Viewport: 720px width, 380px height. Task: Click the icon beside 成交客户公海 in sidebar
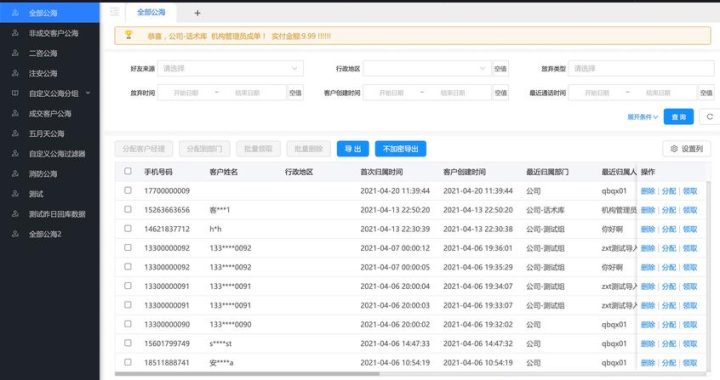coord(15,113)
